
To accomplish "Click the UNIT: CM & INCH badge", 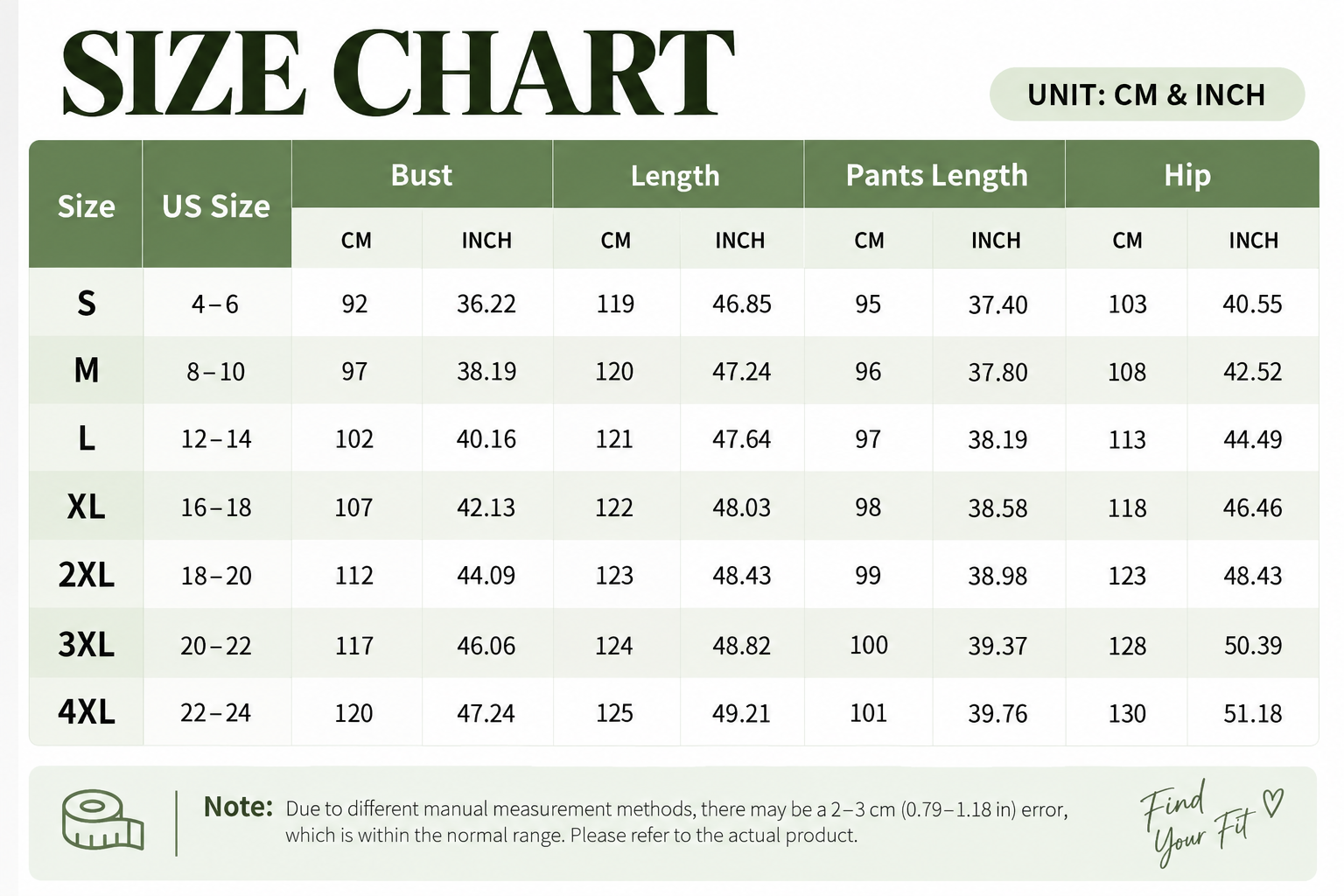I will tap(1146, 94).
